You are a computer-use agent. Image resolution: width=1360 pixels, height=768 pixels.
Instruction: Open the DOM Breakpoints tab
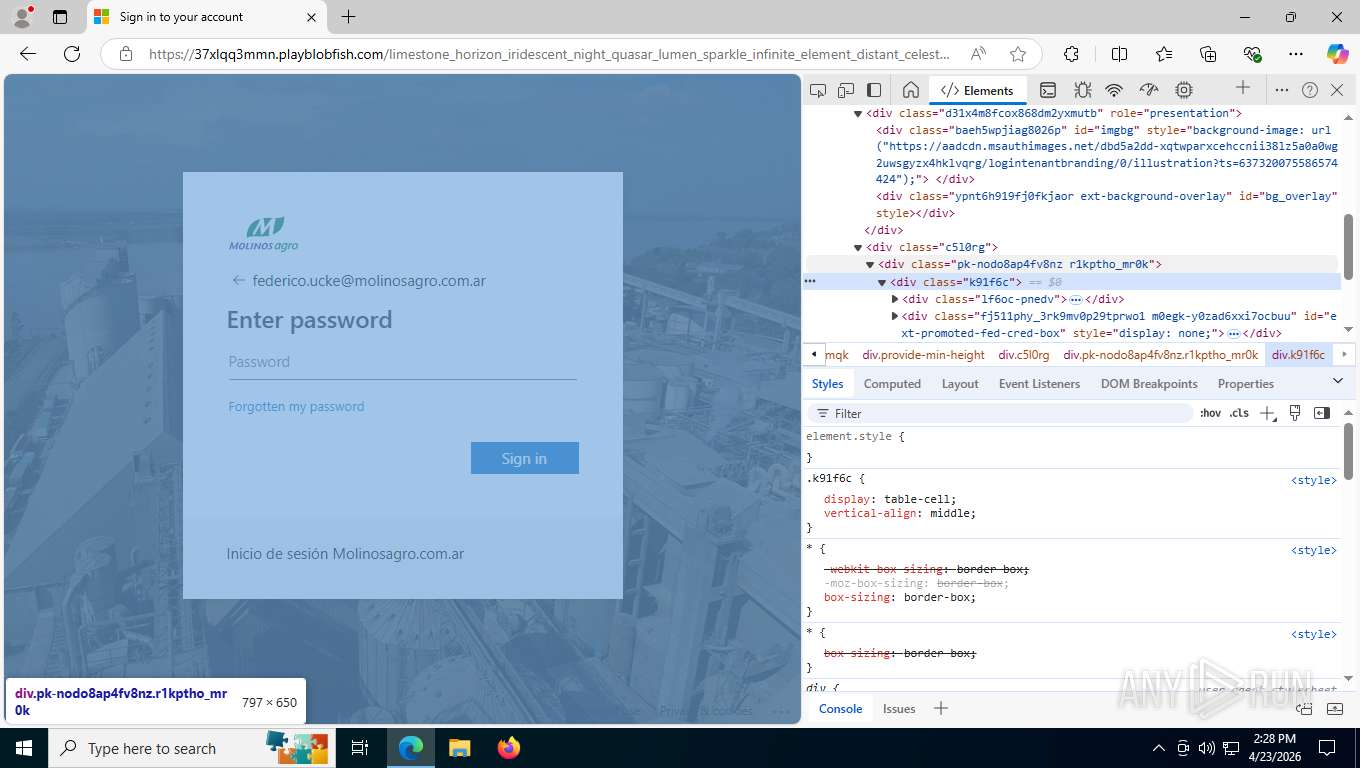click(1149, 384)
